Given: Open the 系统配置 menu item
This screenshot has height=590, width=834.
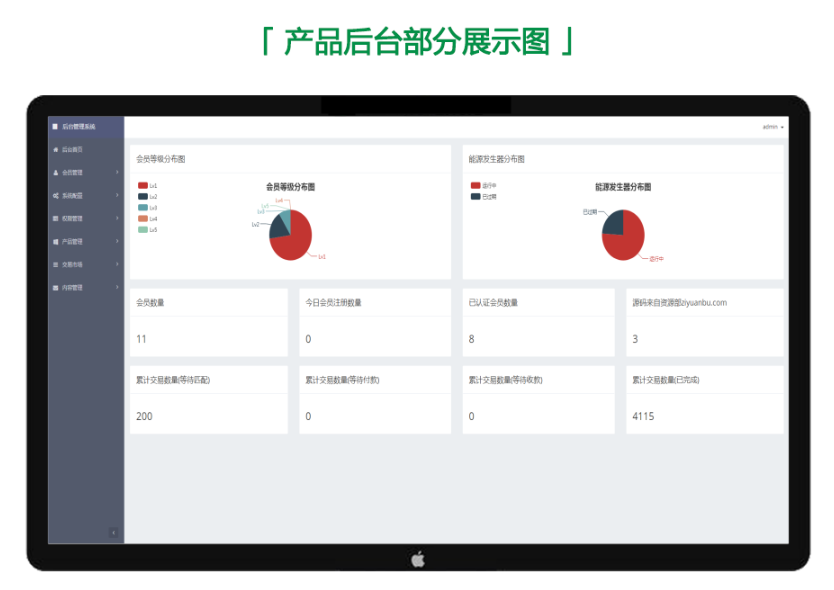Looking at the screenshot, I should [73, 195].
